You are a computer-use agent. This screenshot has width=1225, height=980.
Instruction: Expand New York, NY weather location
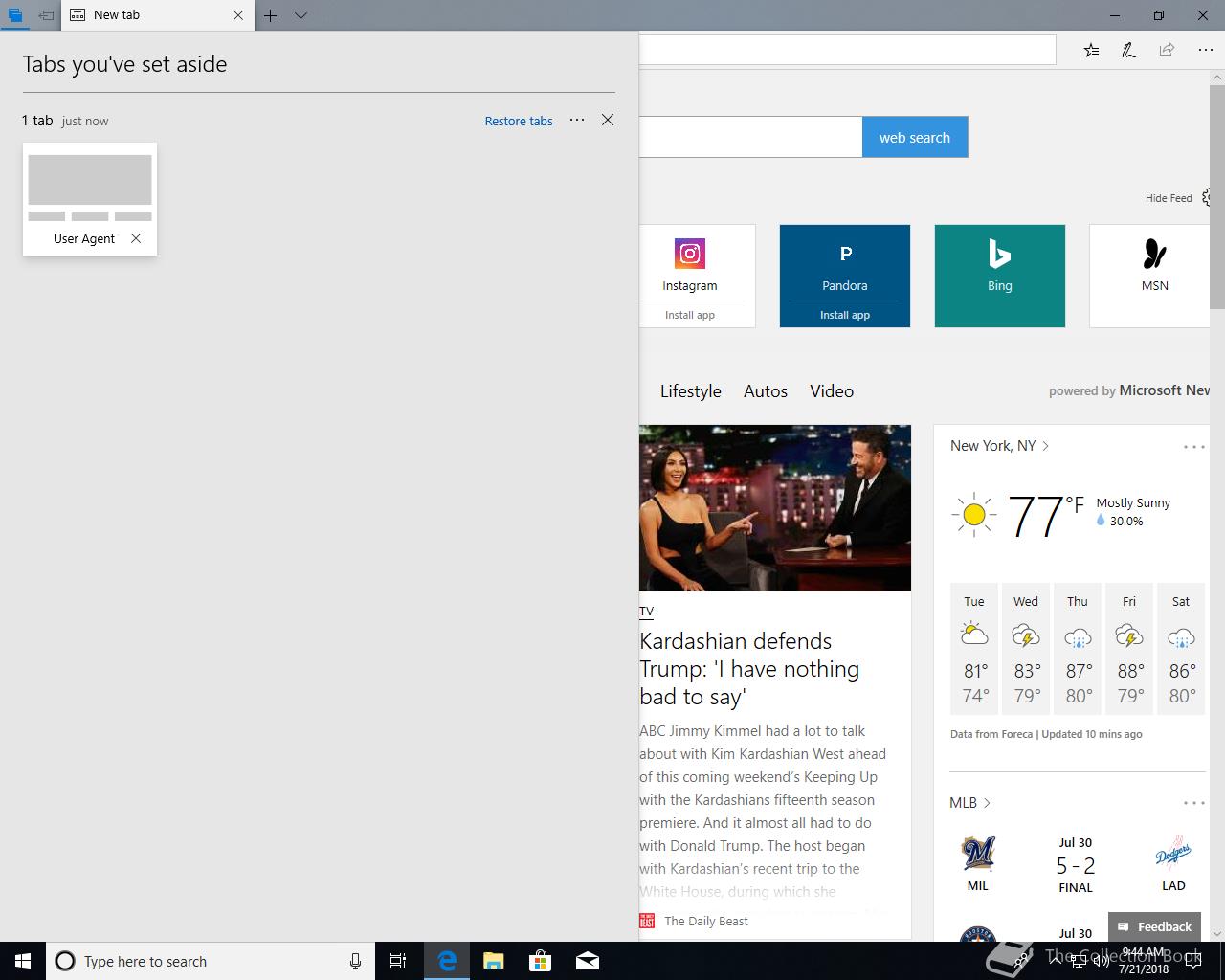point(999,446)
